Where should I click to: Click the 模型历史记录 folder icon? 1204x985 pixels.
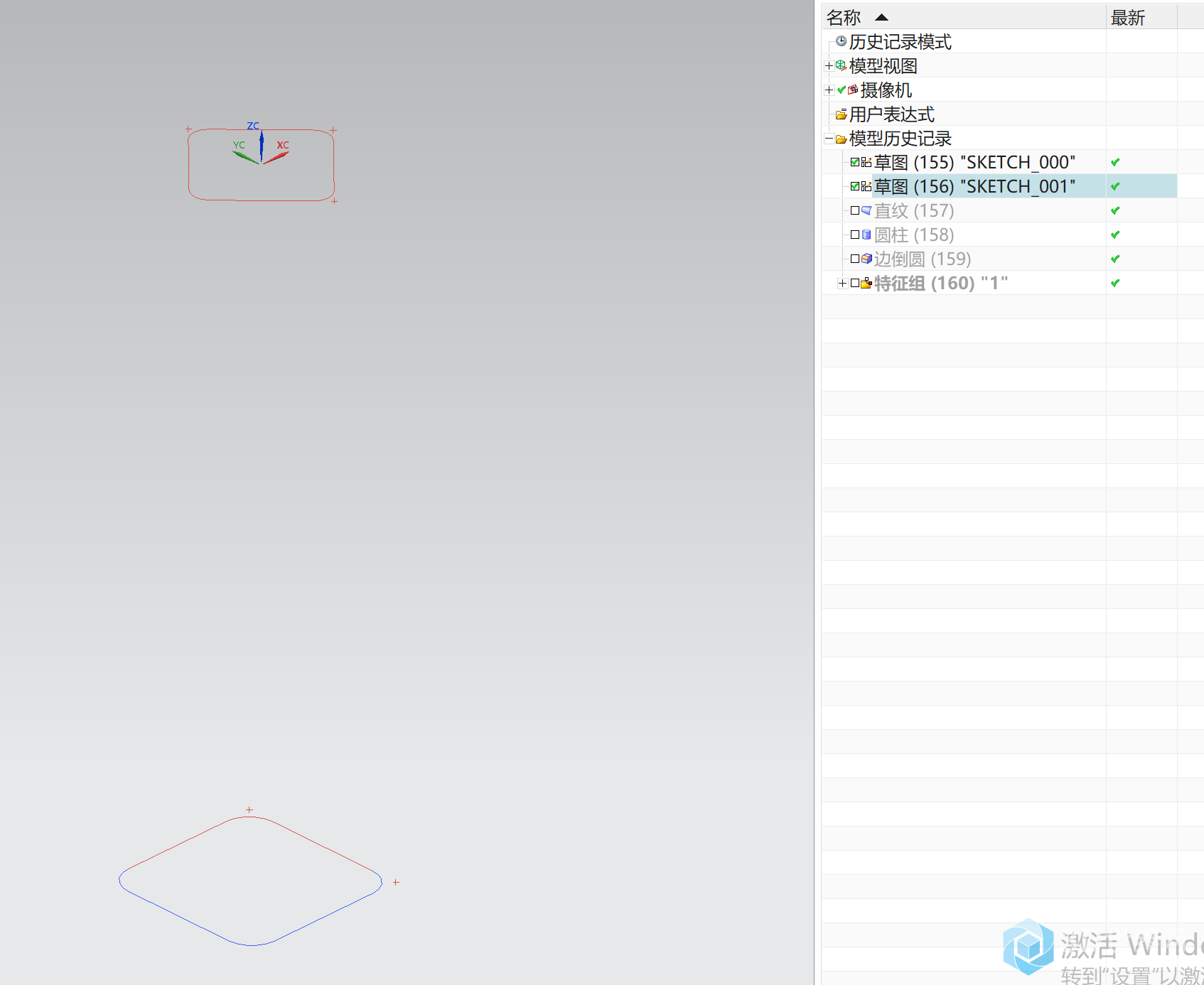(842, 139)
